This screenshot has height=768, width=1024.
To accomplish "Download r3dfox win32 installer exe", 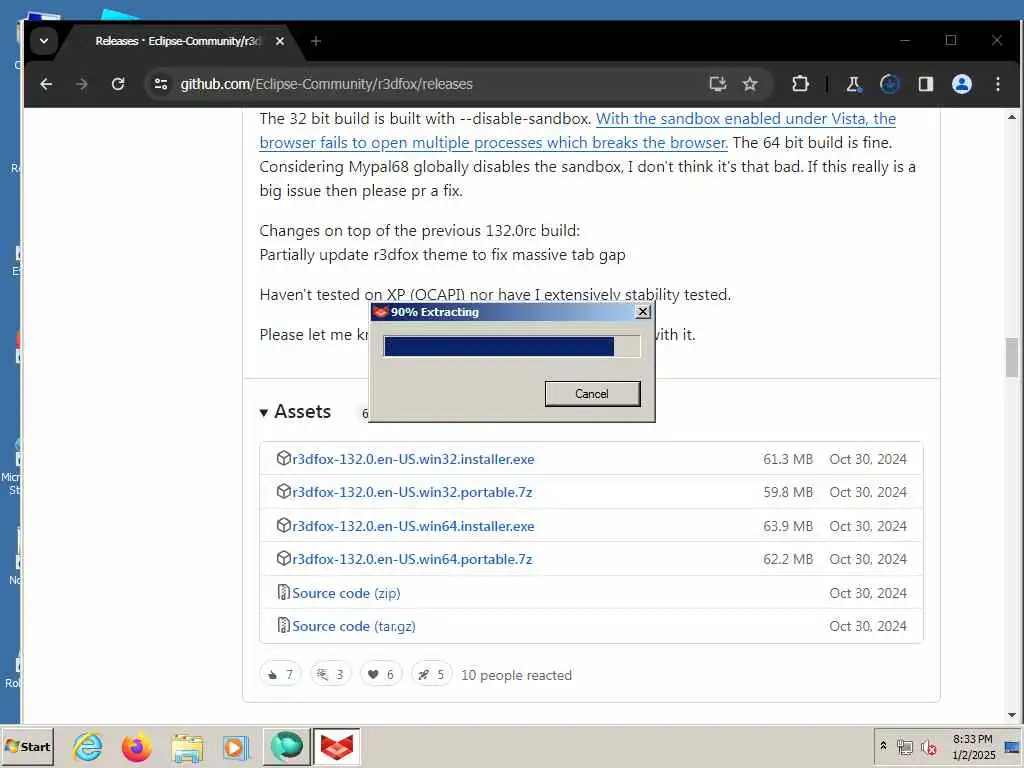I will tap(413, 459).
